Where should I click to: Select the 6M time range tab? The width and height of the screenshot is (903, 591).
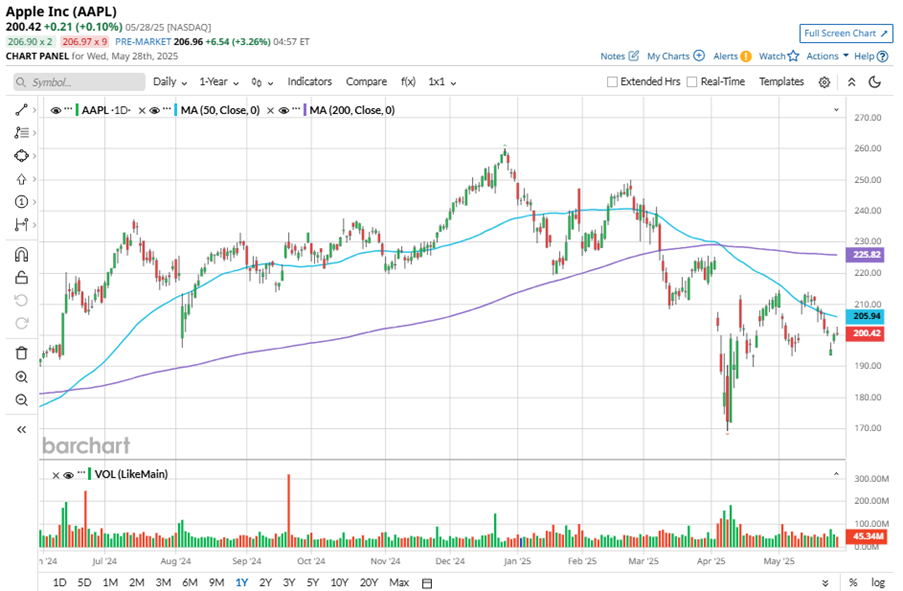[189, 582]
